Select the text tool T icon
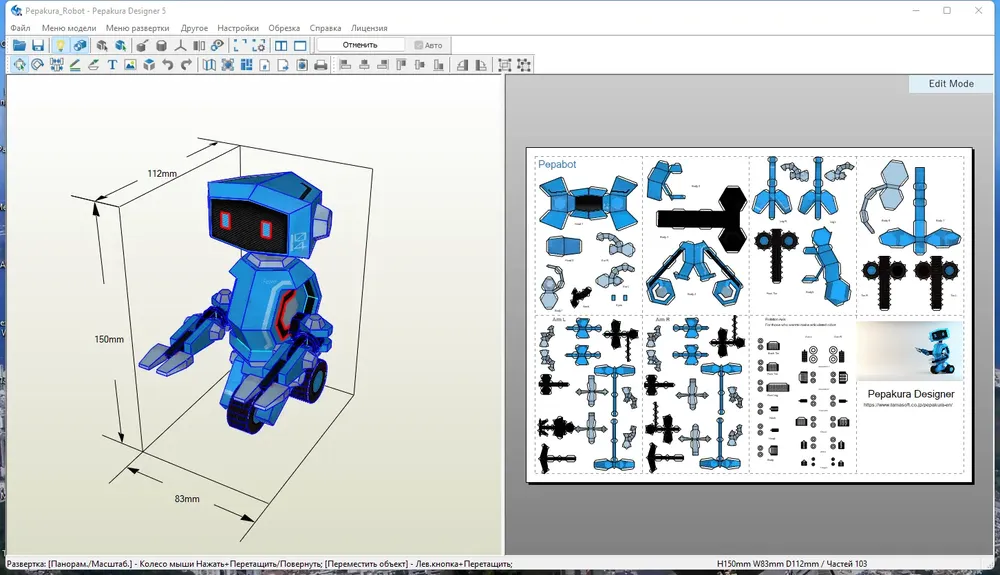 tap(112, 65)
